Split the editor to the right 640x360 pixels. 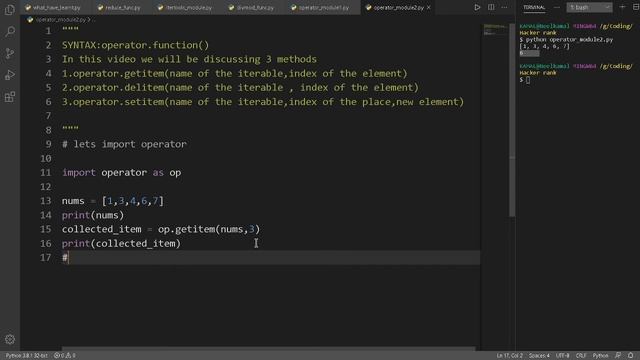click(x=491, y=7)
